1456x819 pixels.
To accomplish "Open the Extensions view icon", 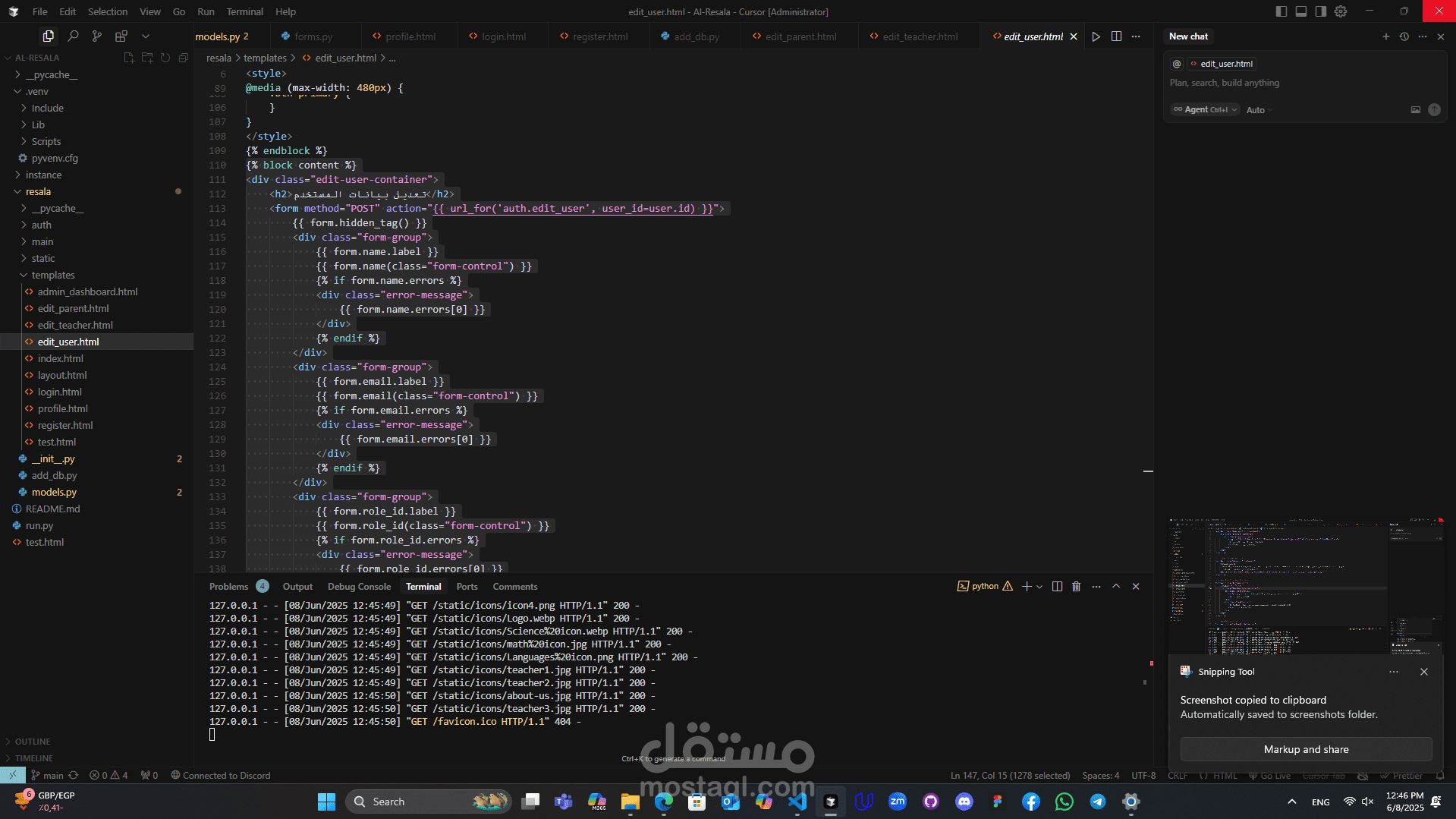I will 121,36.
